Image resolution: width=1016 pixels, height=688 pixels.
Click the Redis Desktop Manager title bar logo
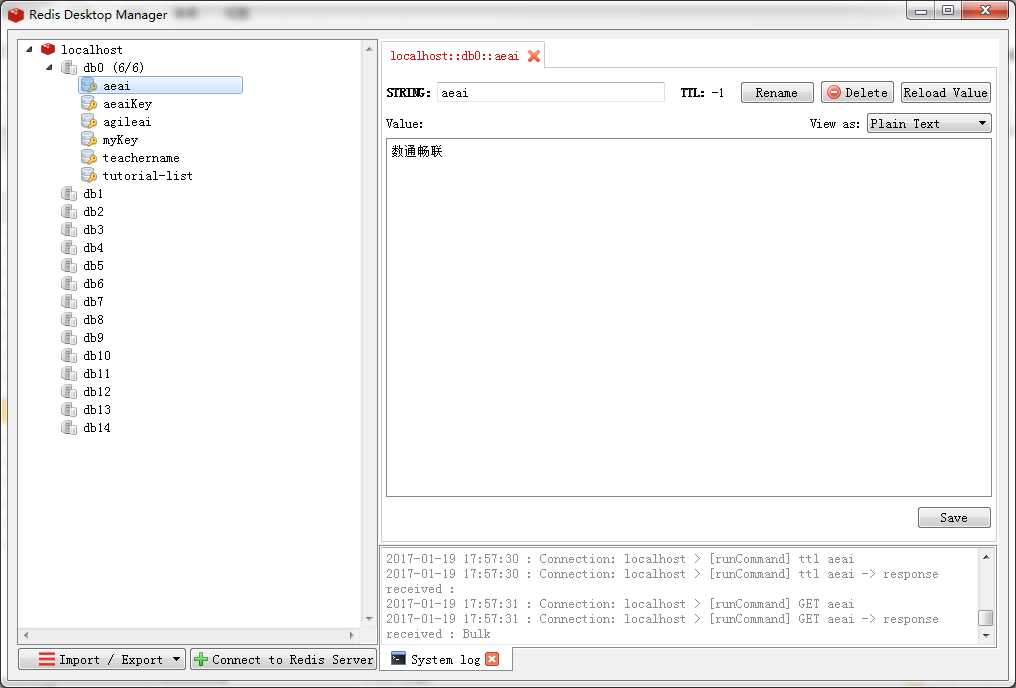16,14
